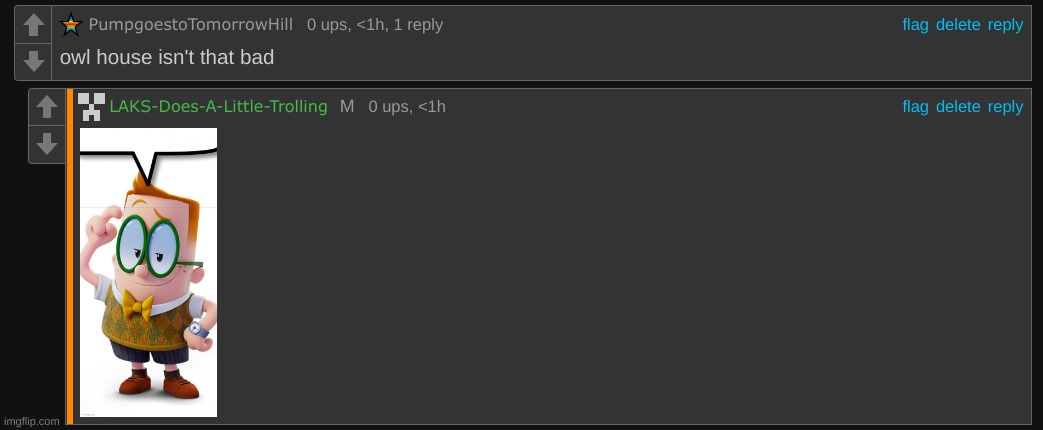
Task: Click the rainbow star icon beside PumpgoestoTomorrowHill
Action: [71, 25]
